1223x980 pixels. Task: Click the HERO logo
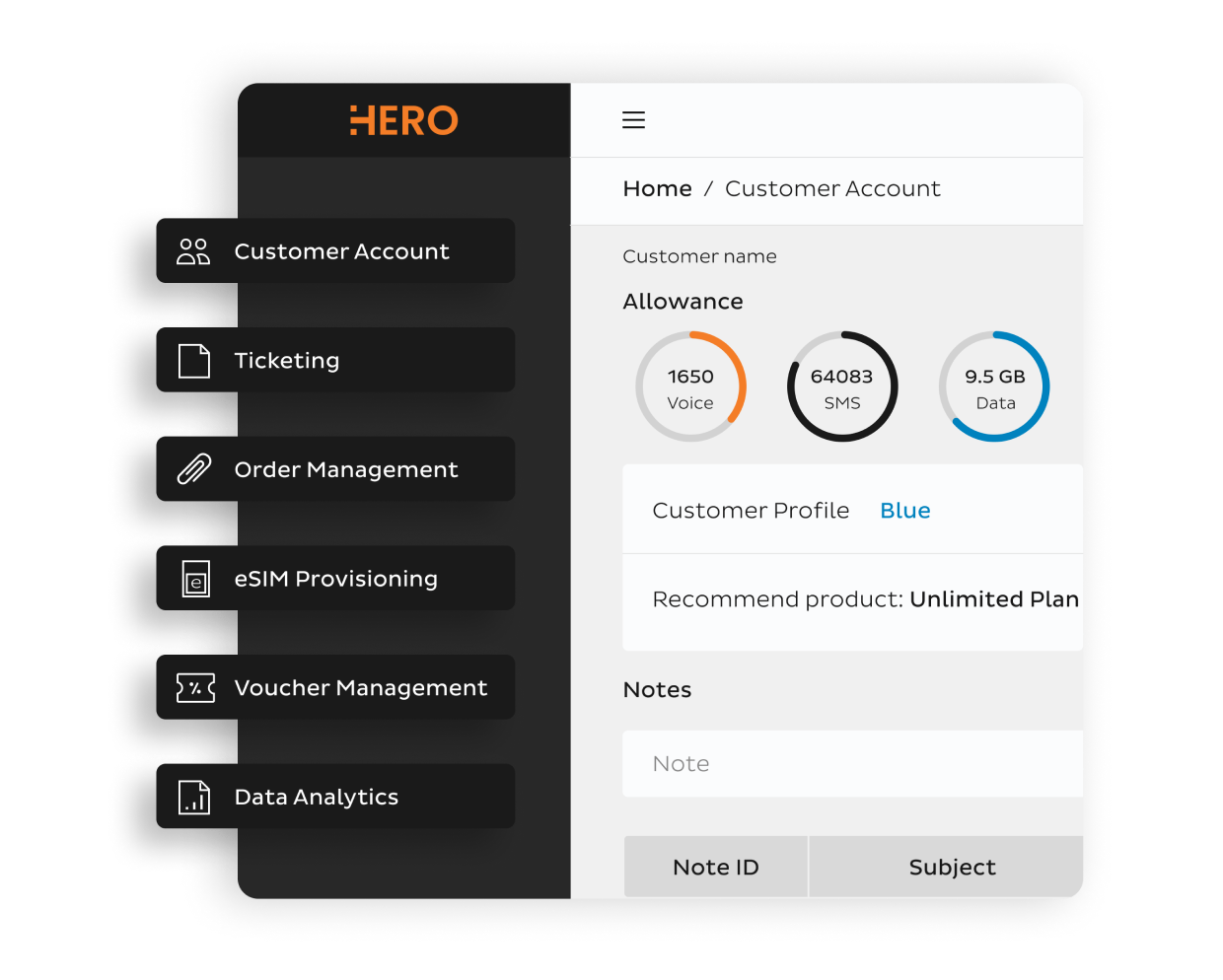pos(403,120)
